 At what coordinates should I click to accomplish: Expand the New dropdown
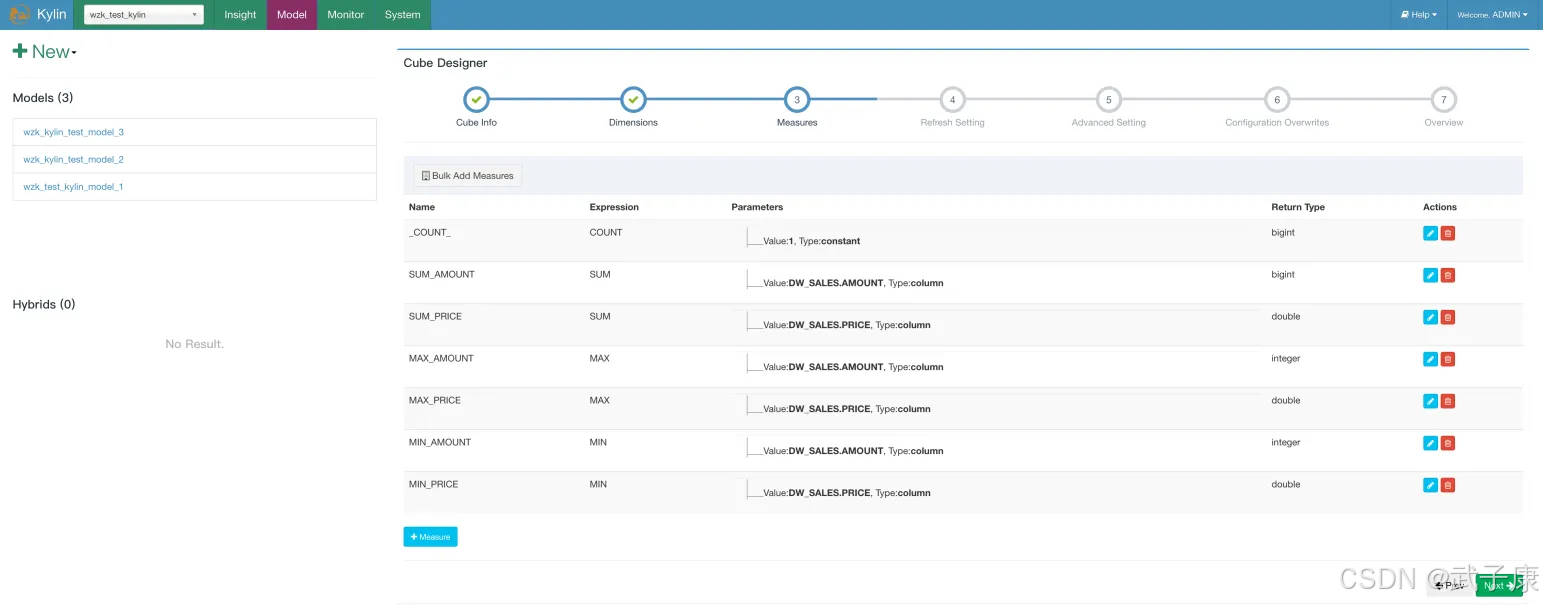coord(45,52)
